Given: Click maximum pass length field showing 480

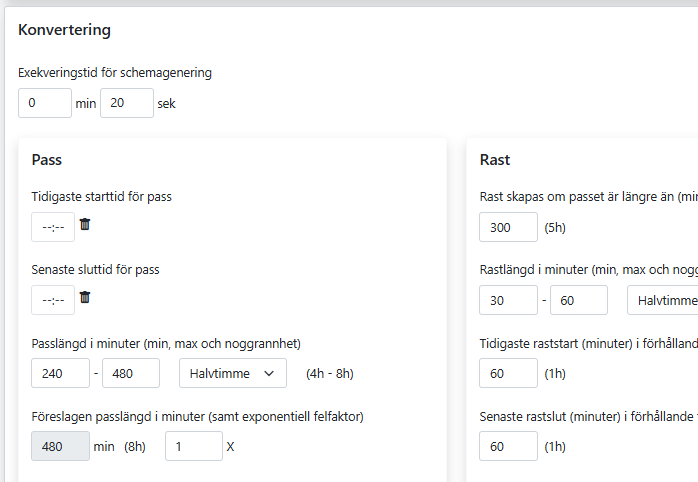Looking at the screenshot, I should tap(131, 373).
